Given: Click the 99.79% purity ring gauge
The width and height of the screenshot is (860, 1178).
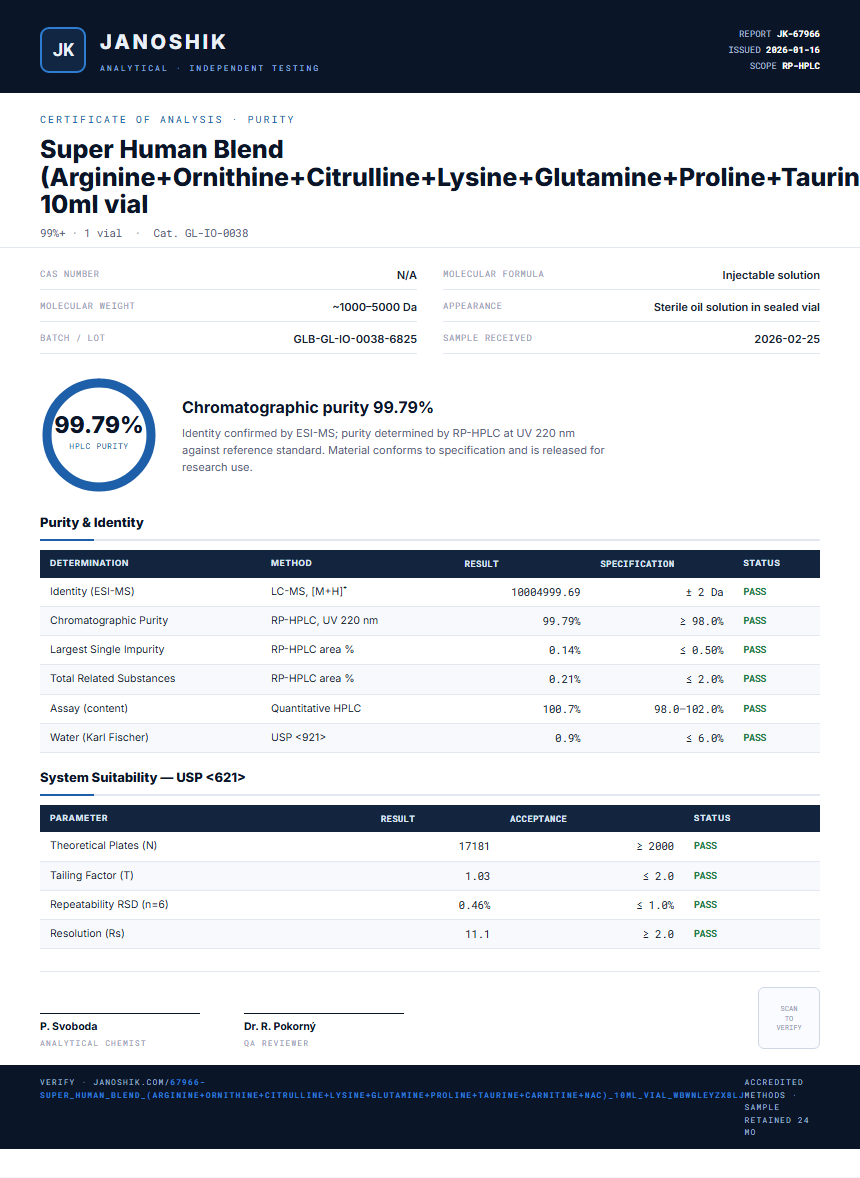Looking at the screenshot, I should pos(98,435).
